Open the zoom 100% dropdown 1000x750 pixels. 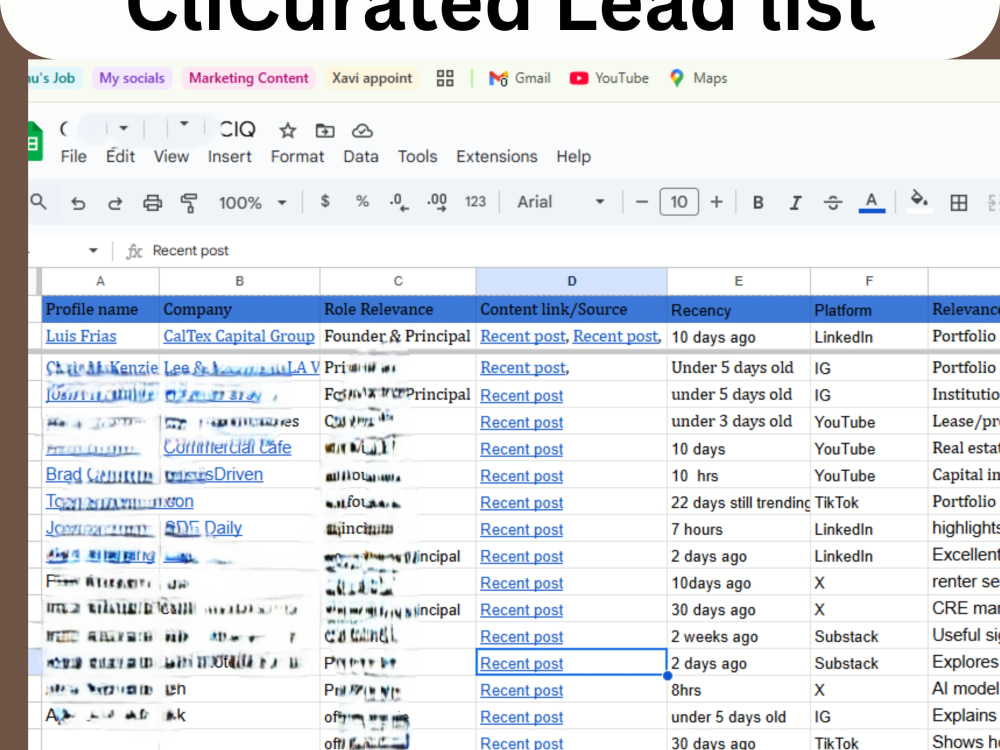253,203
